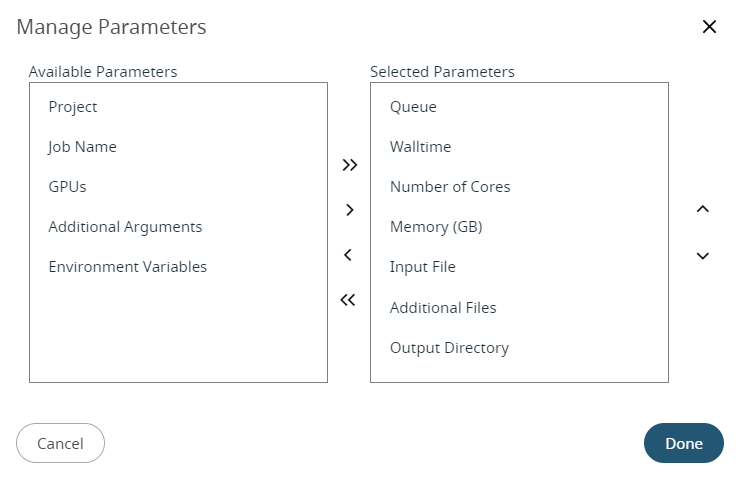This screenshot has height=478, width=739.
Task: Pick Environment Variables from available list
Action: coord(127,267)
